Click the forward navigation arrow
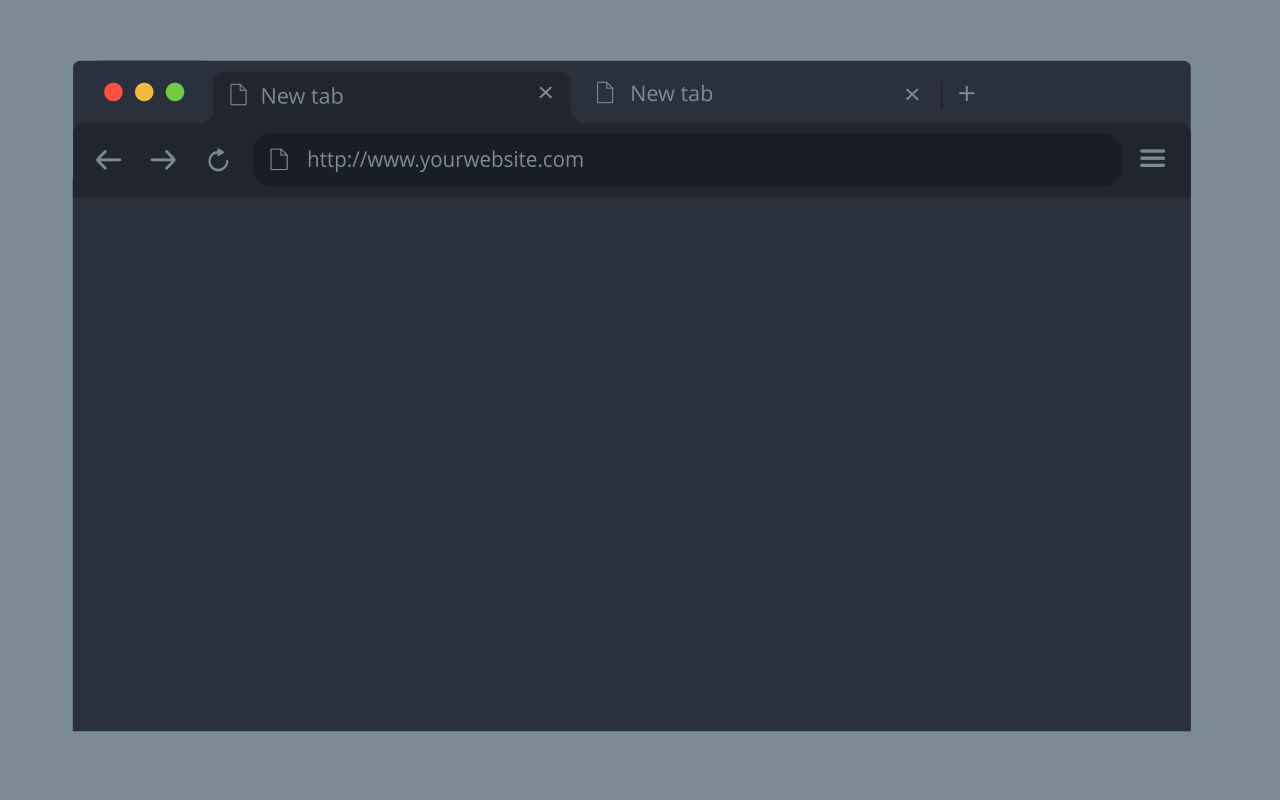1280x800 pixels. 162,159
